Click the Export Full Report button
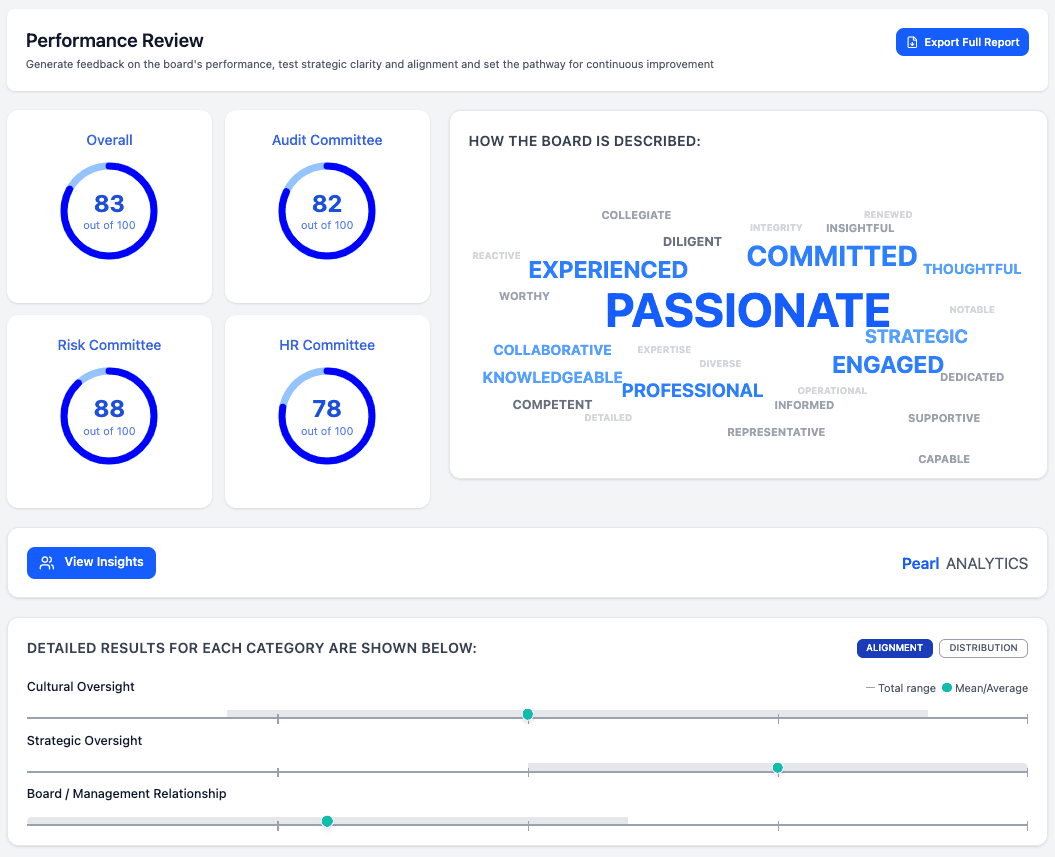 961,42
